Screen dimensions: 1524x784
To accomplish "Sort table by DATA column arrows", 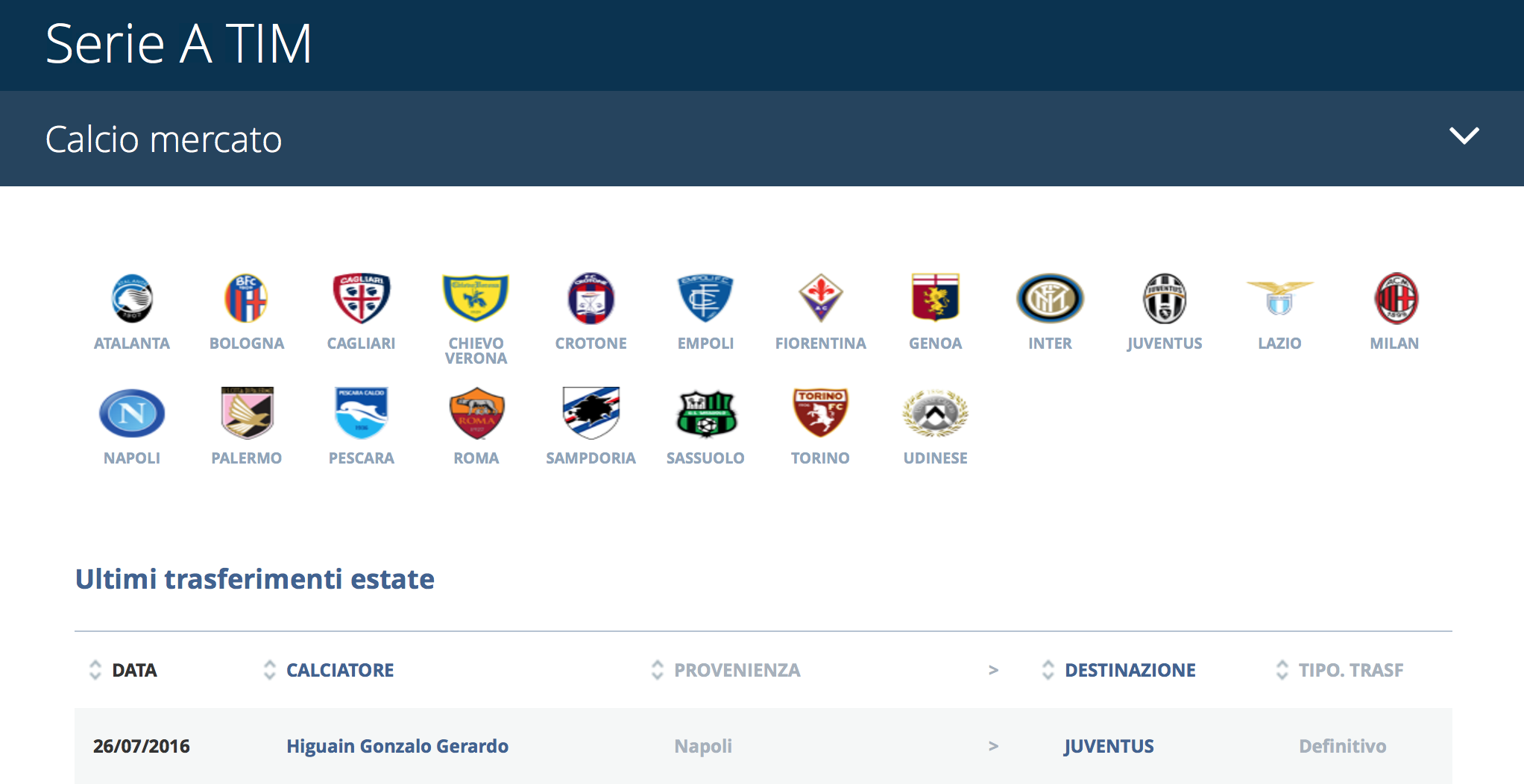I will (x=95, y=670).
